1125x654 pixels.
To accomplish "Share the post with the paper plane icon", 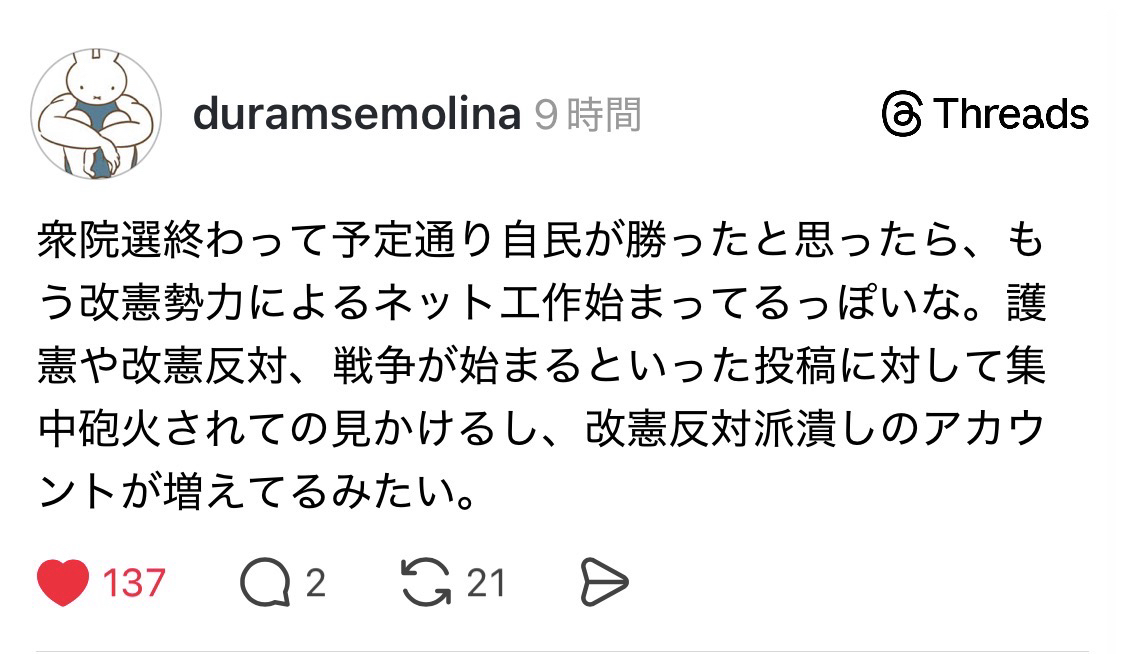I will tap(604, 583).
